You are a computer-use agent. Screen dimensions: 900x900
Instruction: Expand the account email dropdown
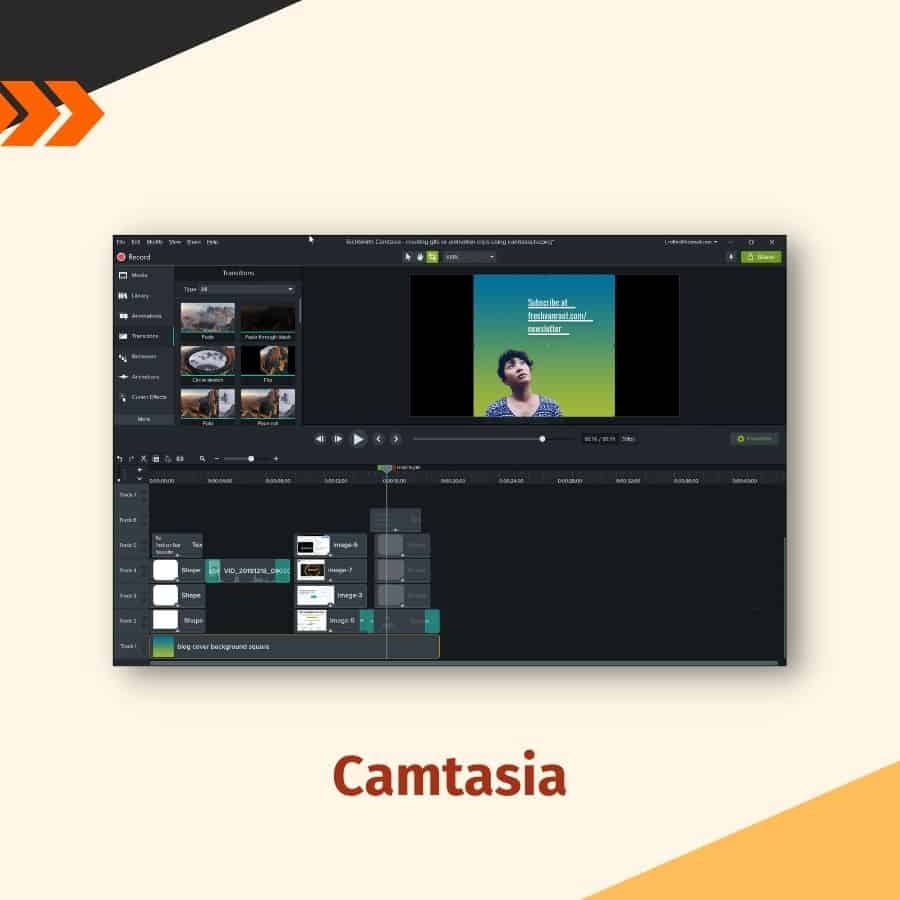[691, 242]
